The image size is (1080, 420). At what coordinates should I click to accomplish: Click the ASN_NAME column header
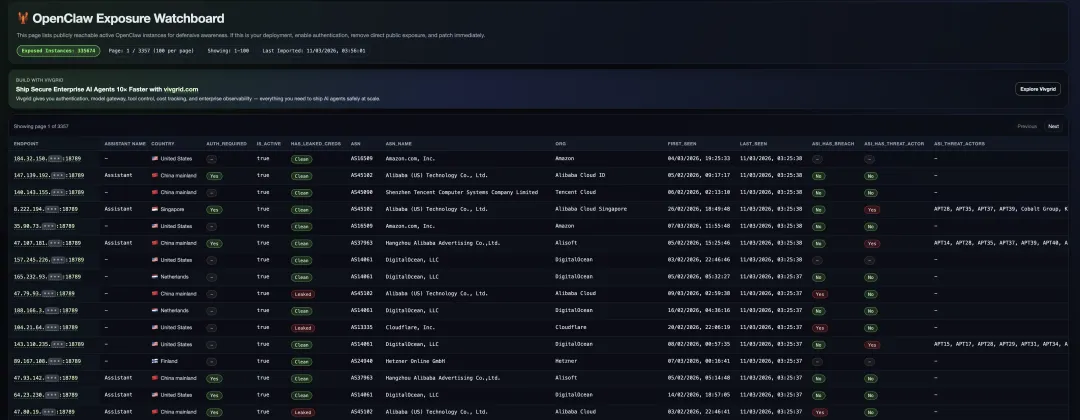tap(399, 144)
